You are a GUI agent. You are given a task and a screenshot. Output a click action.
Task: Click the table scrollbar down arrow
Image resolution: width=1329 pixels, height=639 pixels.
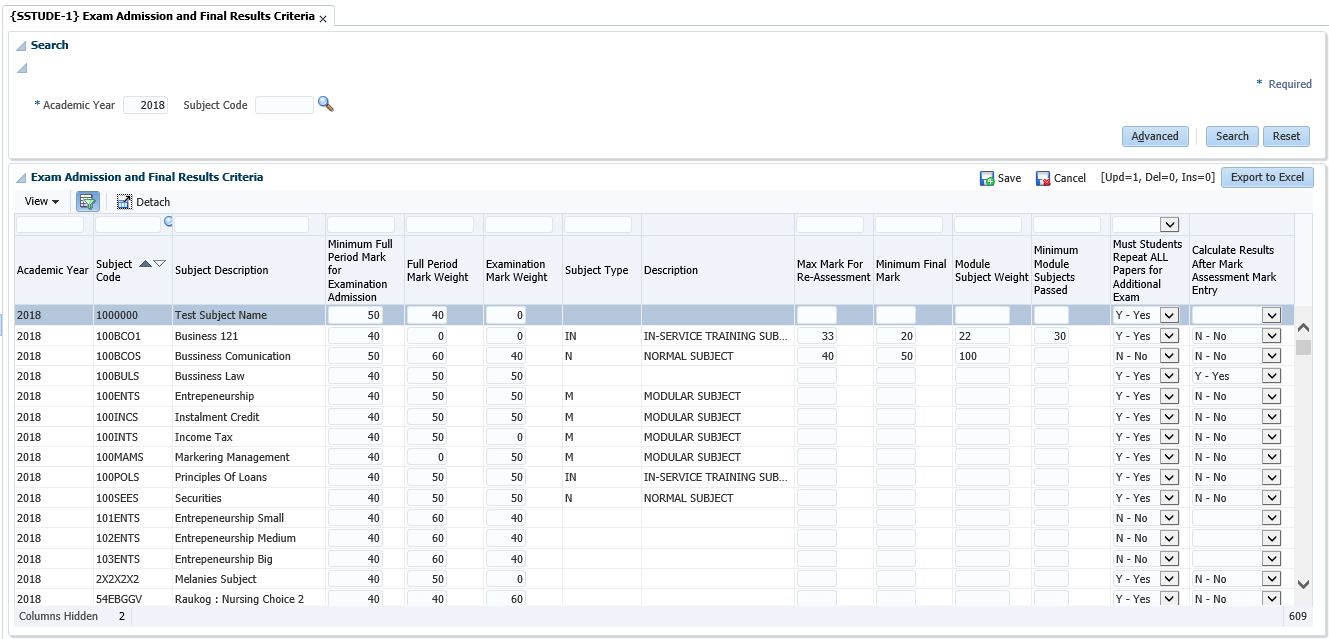(x=1303, y=584)
